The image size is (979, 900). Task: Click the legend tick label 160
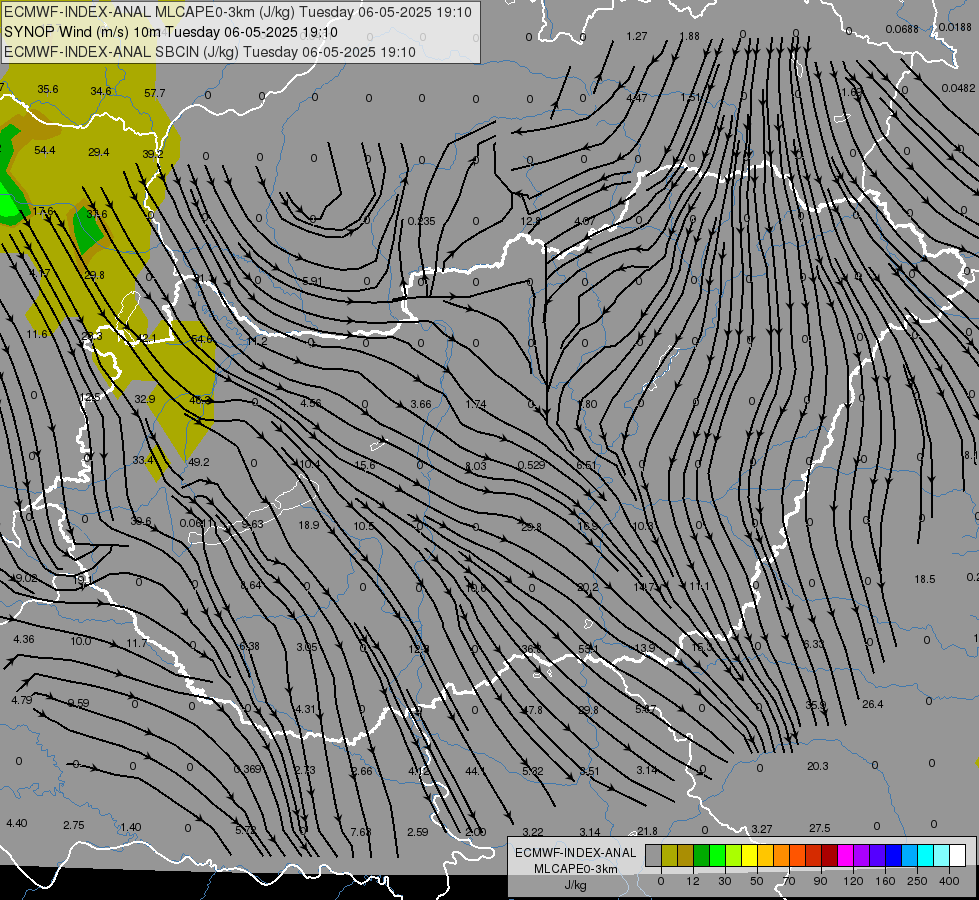point(885,881)
